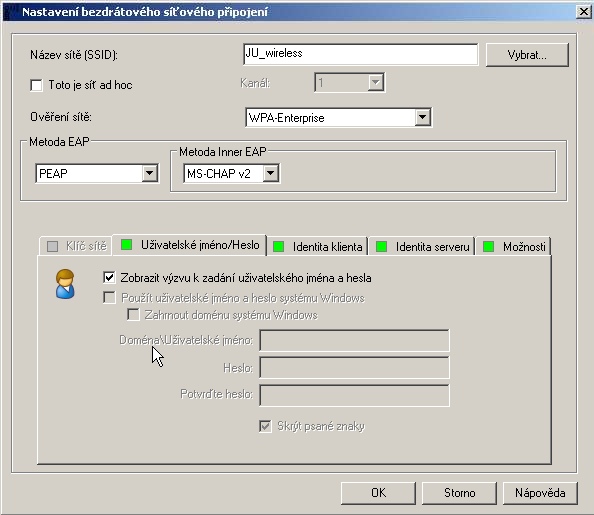The image size is (594, 515).
Task: Uncheck 'Zobrazit výzvu k zadání uživatelského jména a hesla'
Action: pyautogui.click(x=109, y=277)
